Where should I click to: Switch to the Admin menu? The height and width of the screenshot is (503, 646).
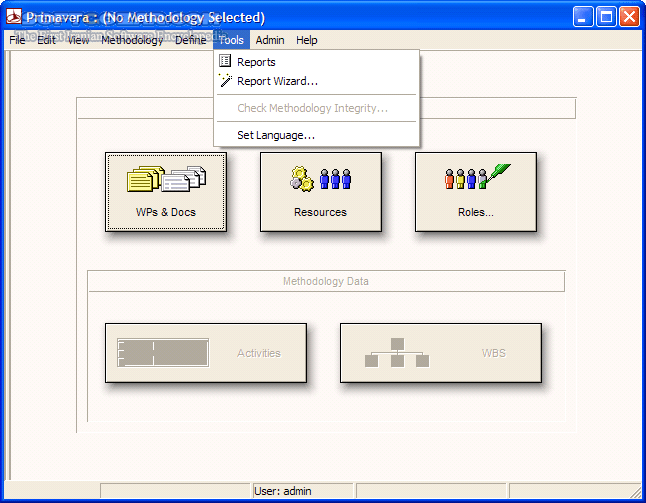(269, 40)
